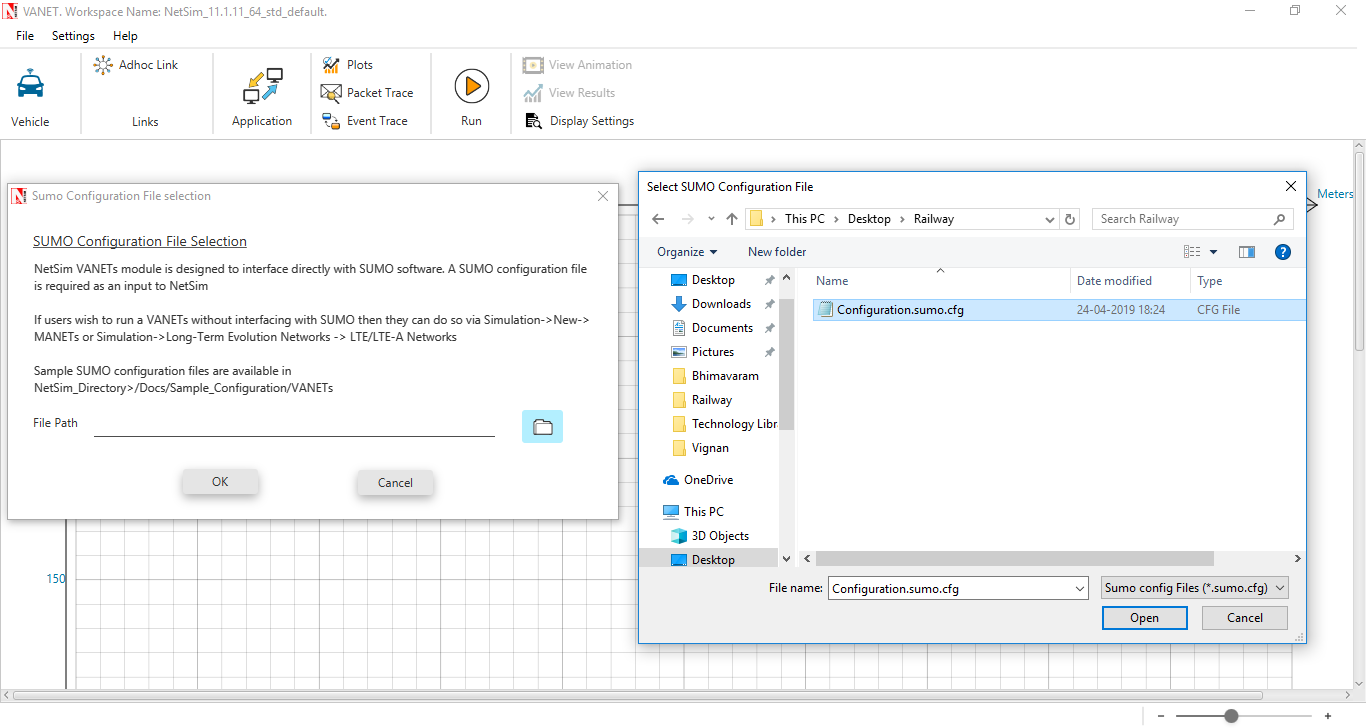Open Downloads quick access folder
The height and width of the screenshot is (728, 1366).
[711, 304]
